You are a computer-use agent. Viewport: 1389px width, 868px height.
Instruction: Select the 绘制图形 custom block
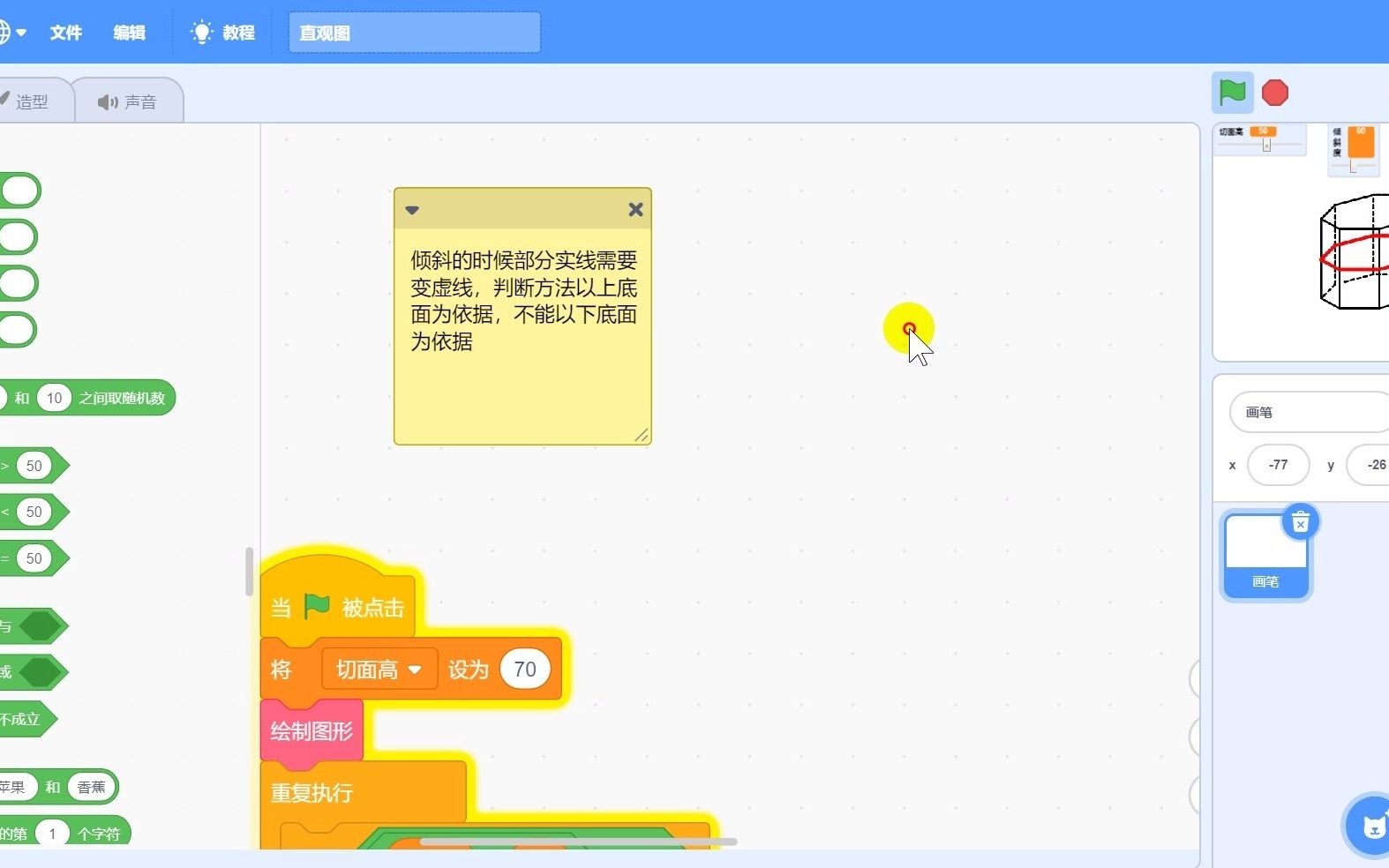312,730
